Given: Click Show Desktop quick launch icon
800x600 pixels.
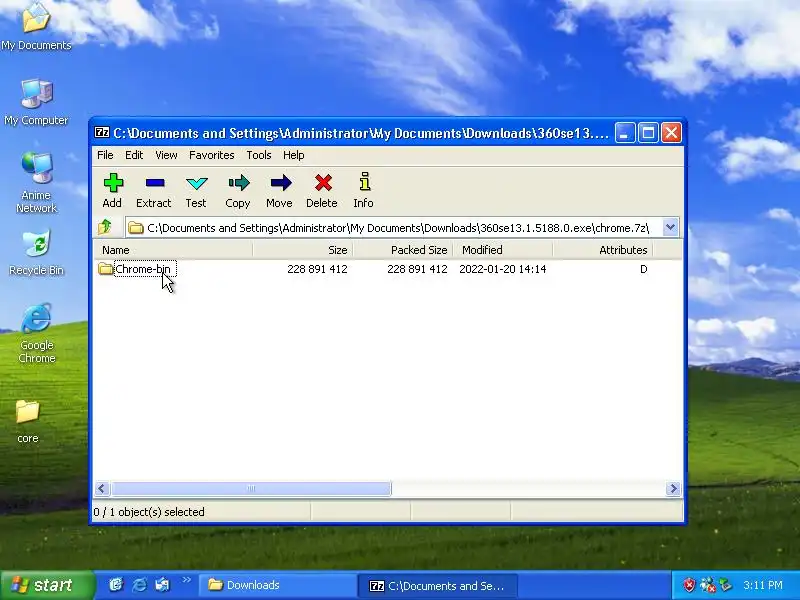Looking at the screenshot, I should click(162, 585).
